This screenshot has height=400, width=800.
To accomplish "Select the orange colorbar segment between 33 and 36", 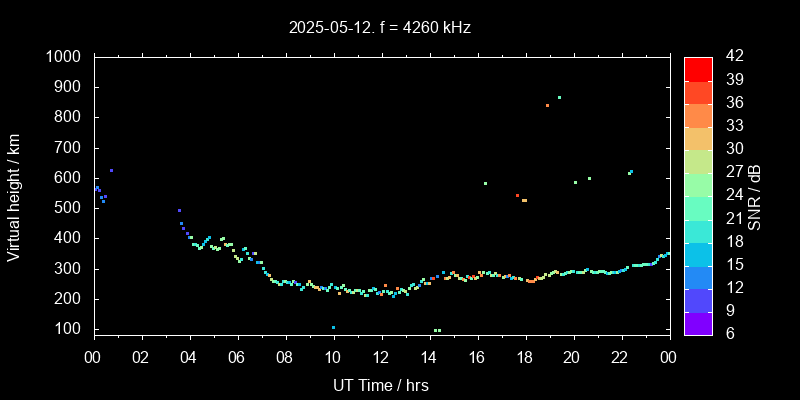I will click(698, 115).
